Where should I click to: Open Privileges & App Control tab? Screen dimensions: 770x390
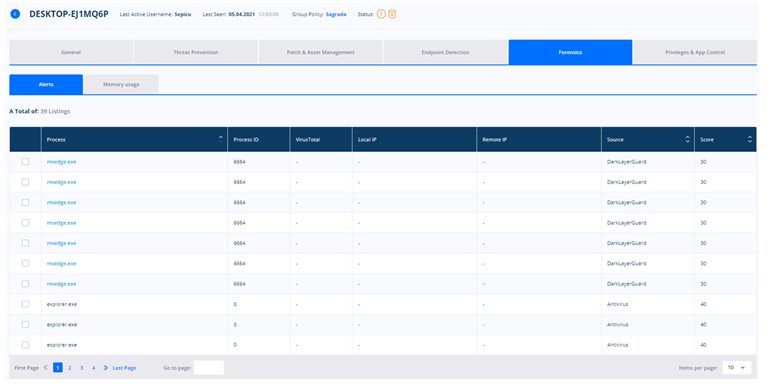pos(695,52)
